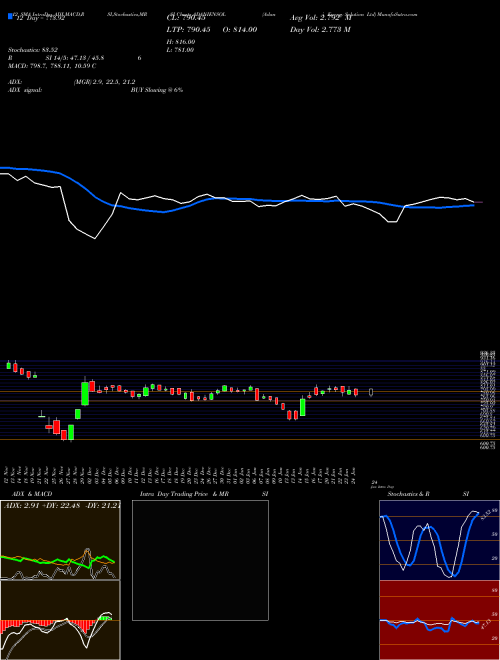The image size is (500, 660).
Task: Click the Stochastics & RSI panel title
Action: click(x=428, y=494)
